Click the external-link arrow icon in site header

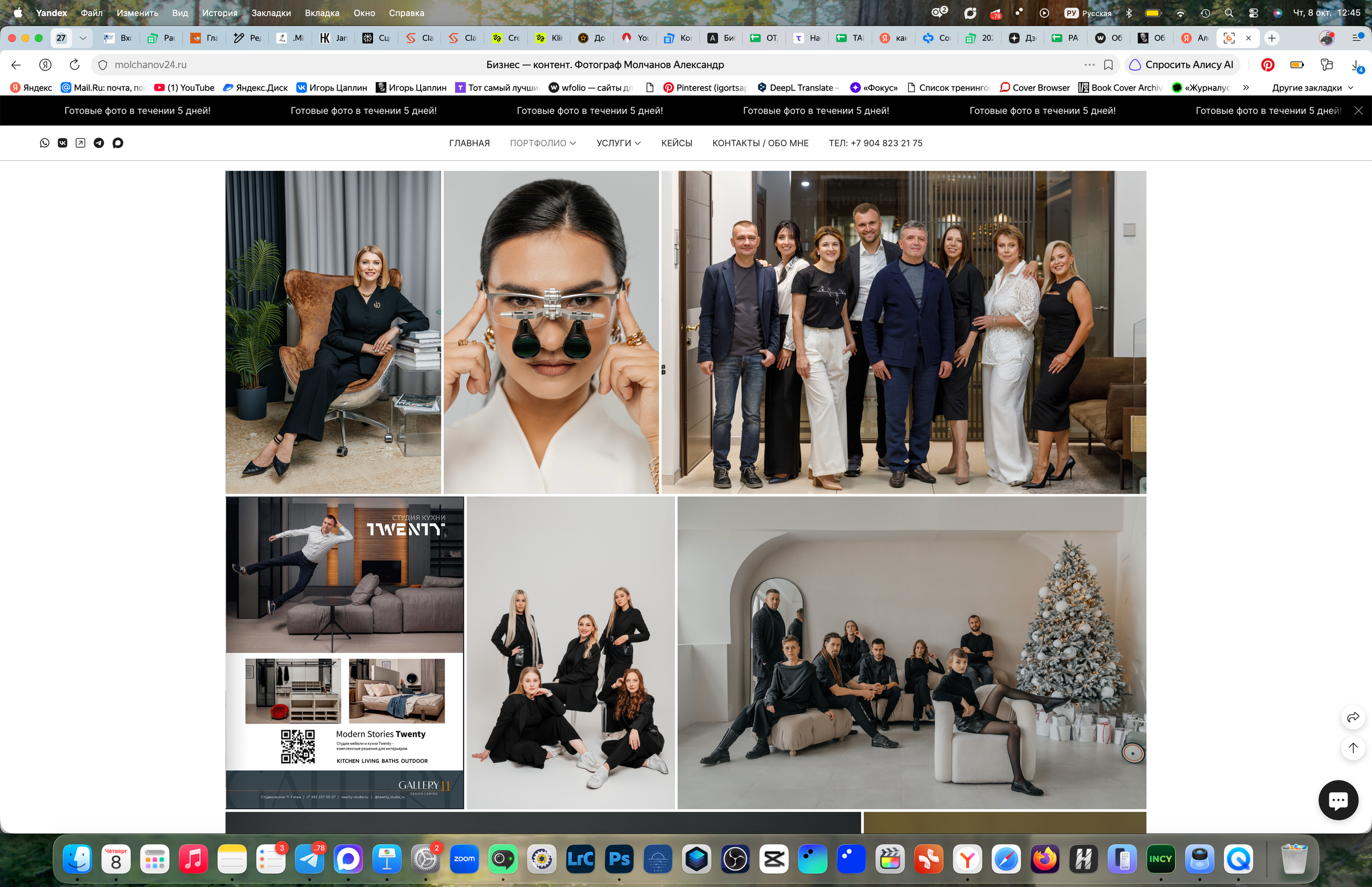tap(80, 143)
